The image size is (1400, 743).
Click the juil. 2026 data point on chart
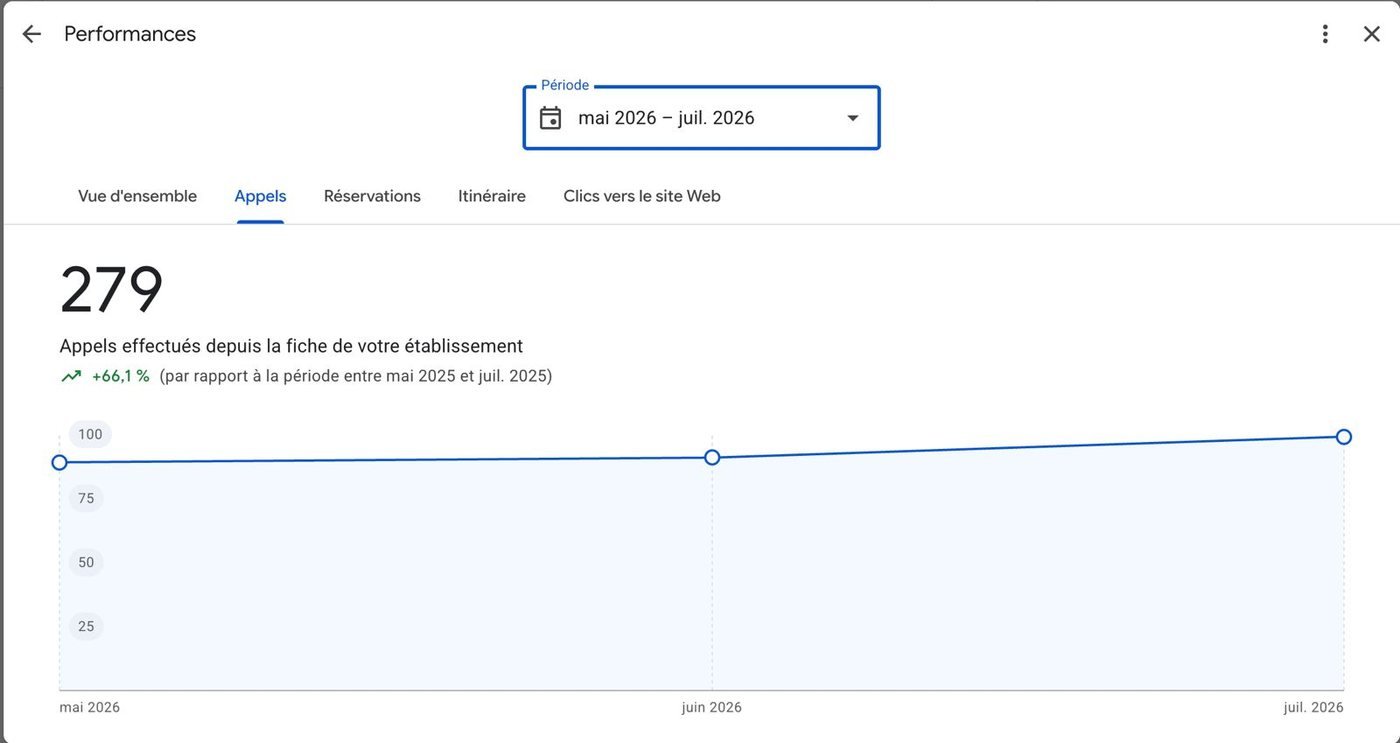(1344, 437)
